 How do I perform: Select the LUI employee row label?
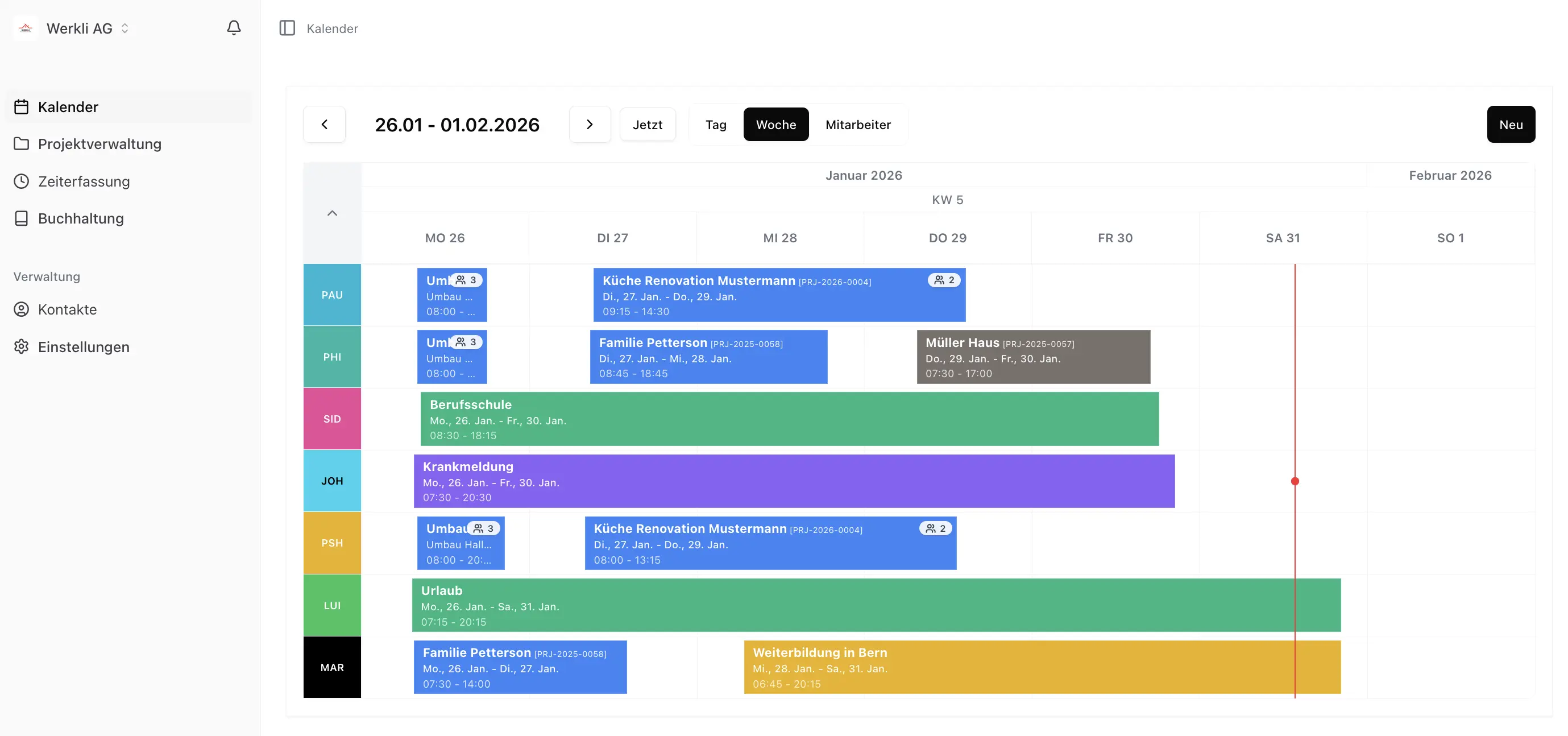(333, 606)
